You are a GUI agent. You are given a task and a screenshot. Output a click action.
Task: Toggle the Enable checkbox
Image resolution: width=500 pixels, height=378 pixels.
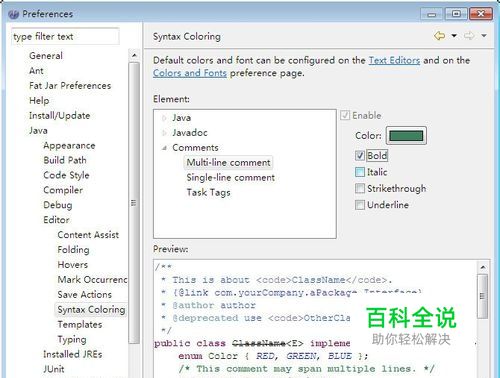pyautogui.click(x=345, y=115)
